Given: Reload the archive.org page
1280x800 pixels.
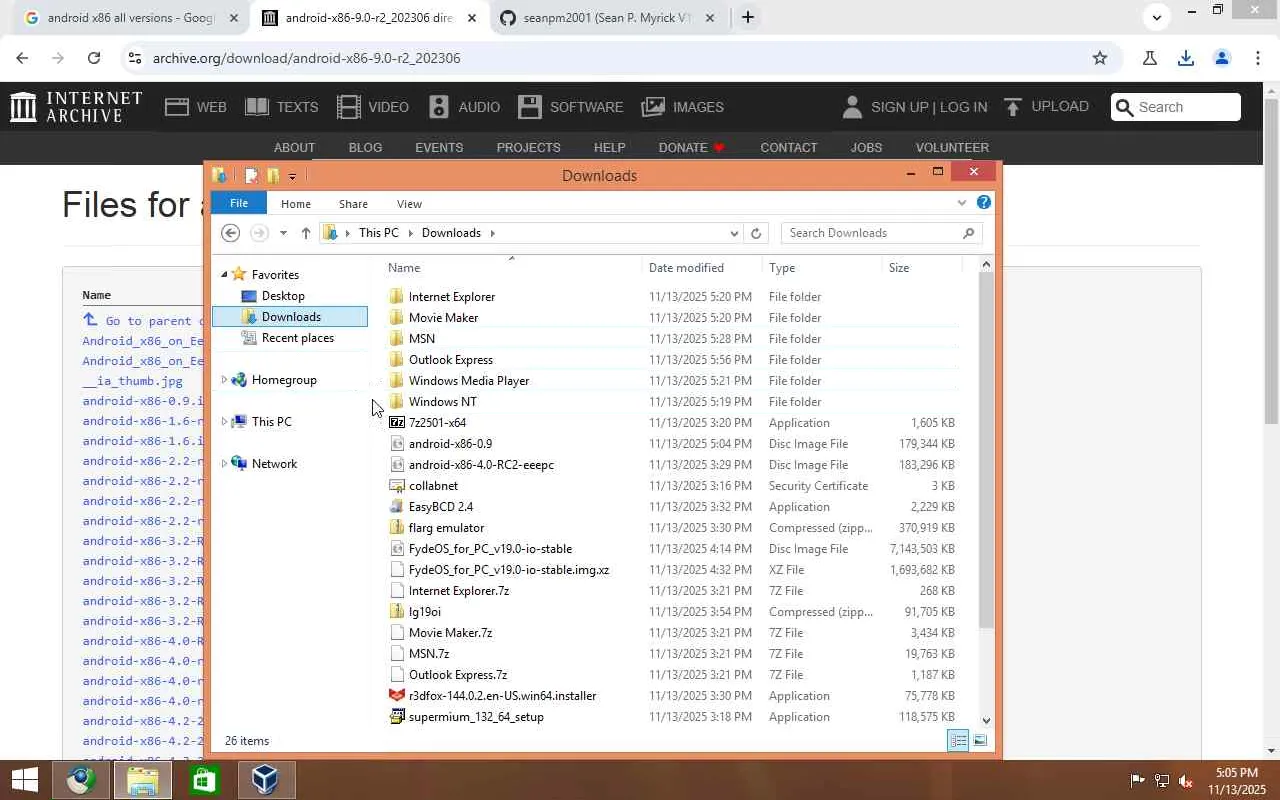Looking at the screenshot, I should coord(94,58).
